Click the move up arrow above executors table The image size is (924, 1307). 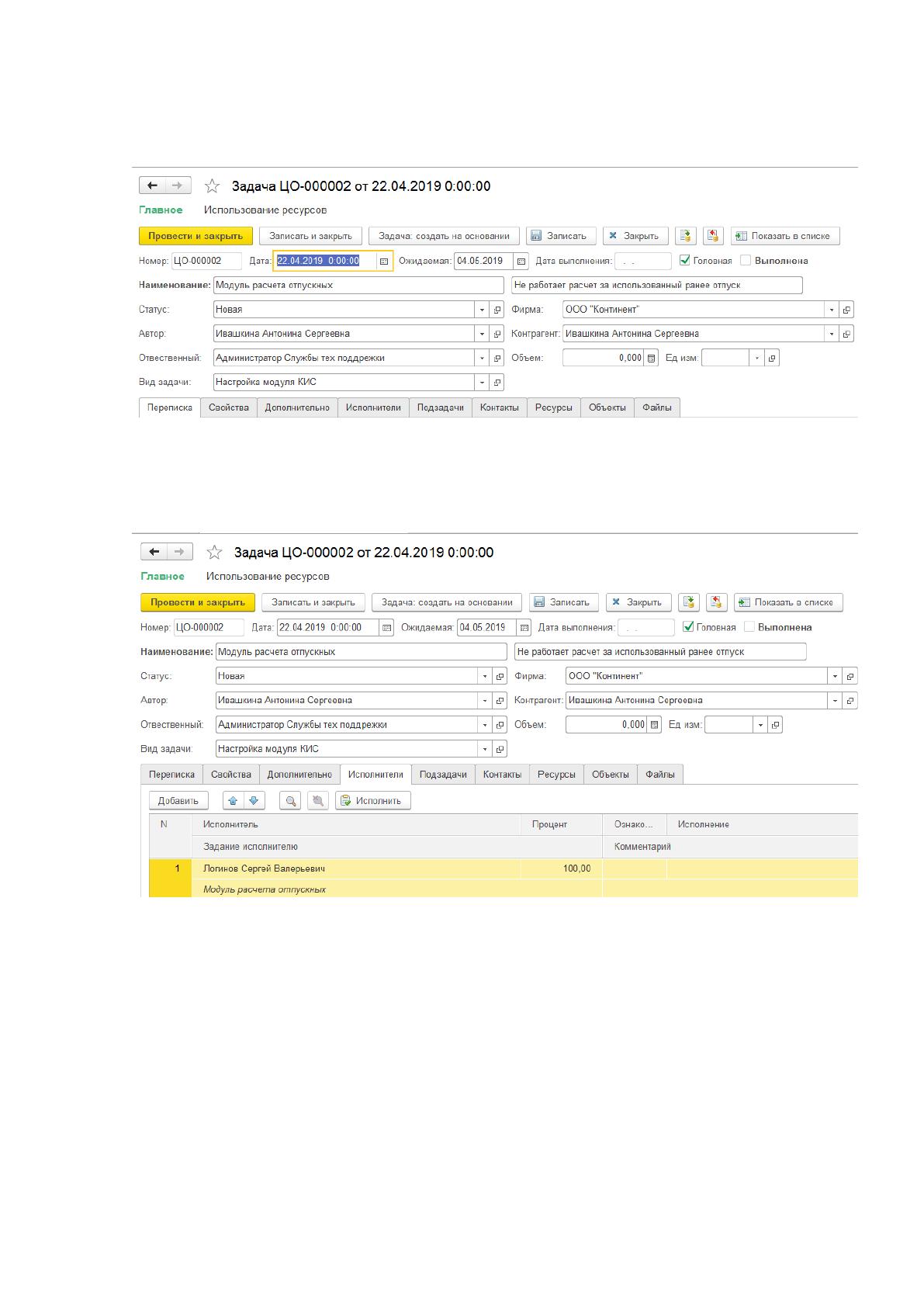tap(234, 800)
